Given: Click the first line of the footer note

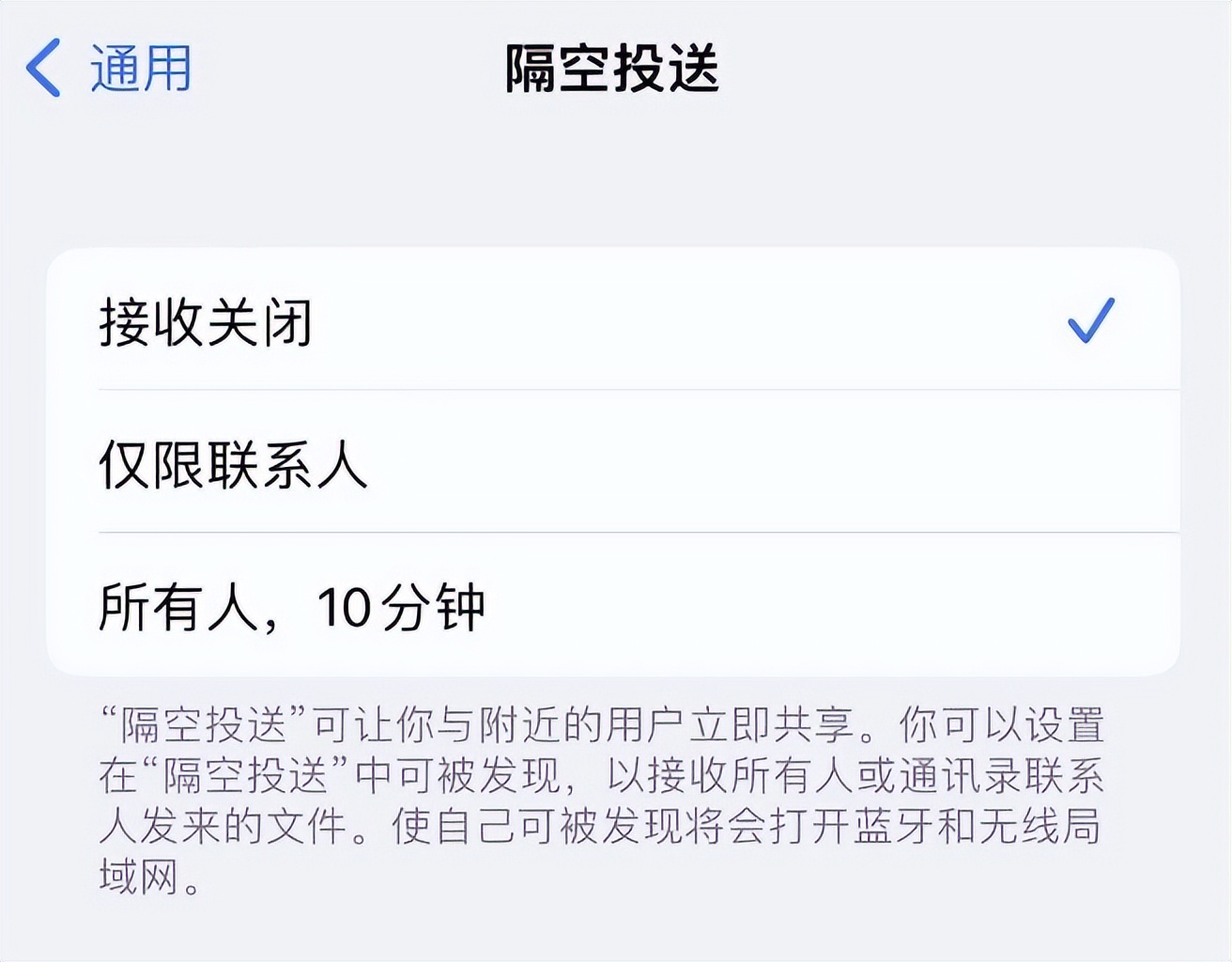Looking at the screenshot, I should [601, 725].
